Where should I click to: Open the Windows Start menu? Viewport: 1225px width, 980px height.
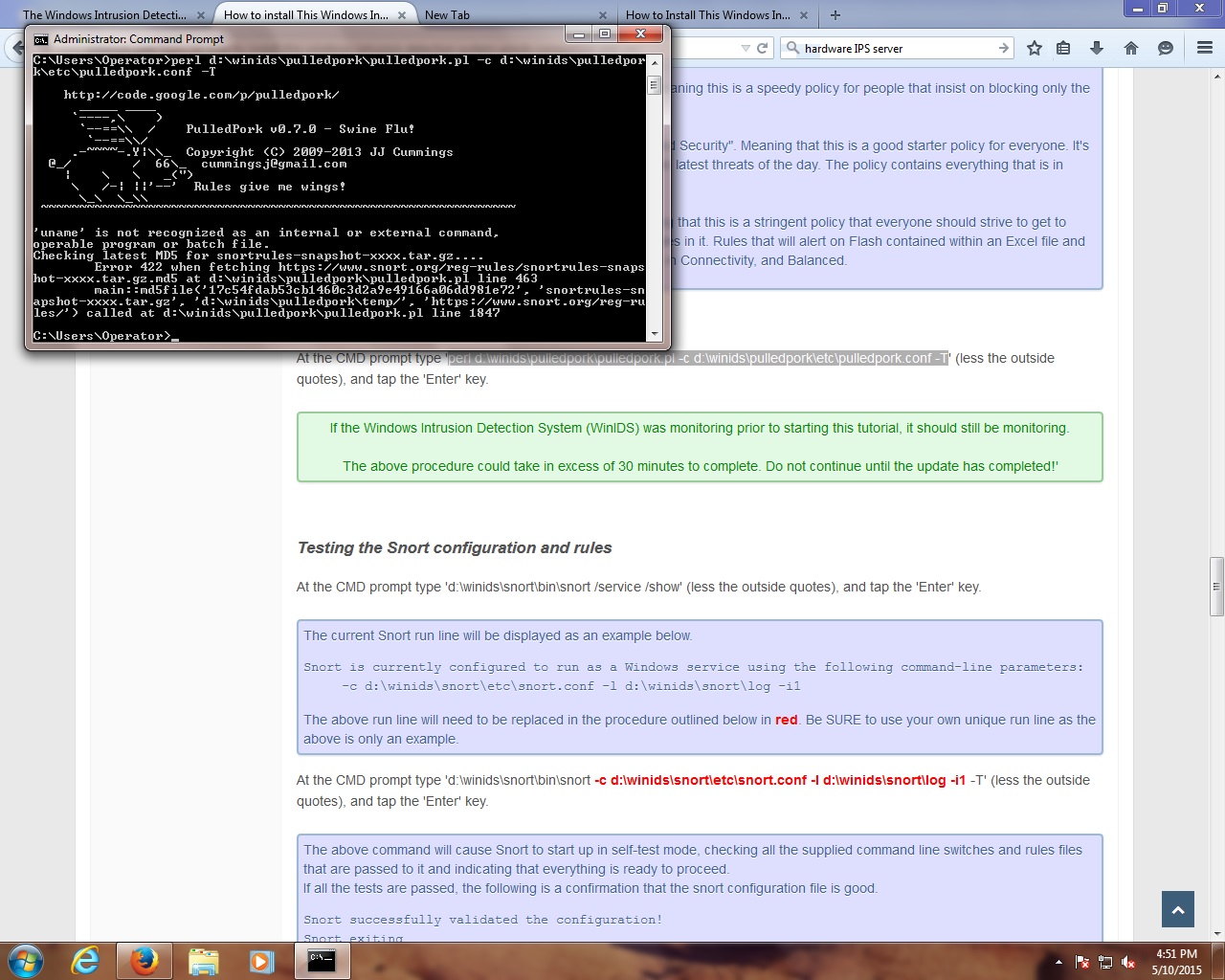pyautogui.click(x=26, y=960)
